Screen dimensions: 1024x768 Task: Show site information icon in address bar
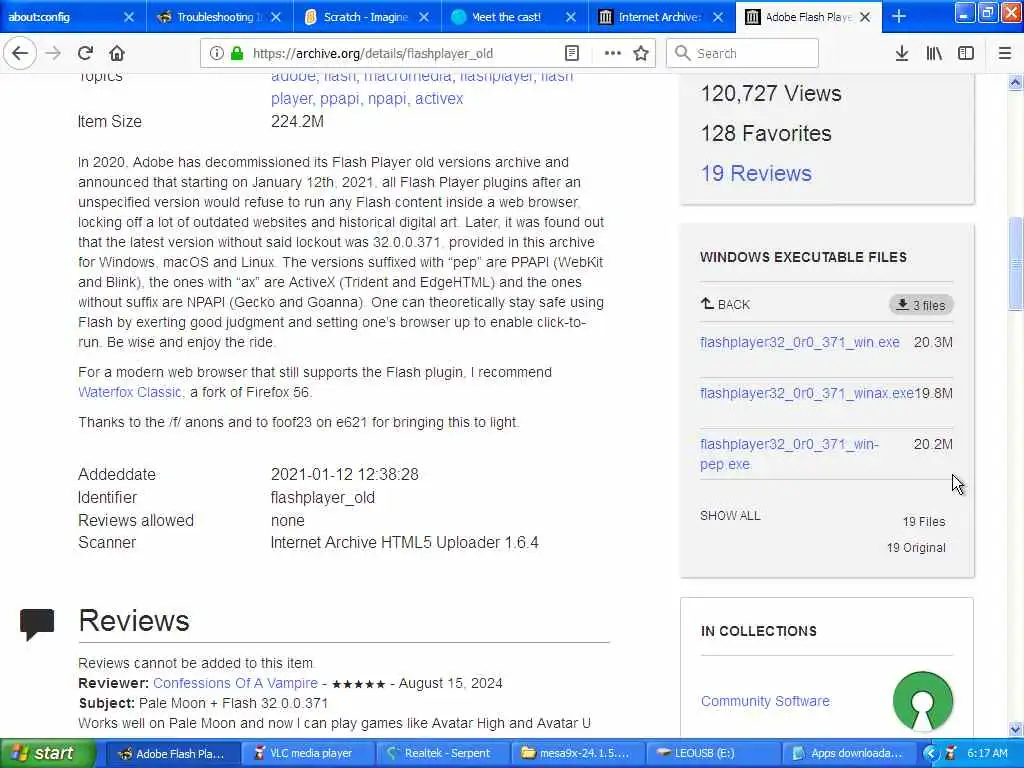pos(216,54)
